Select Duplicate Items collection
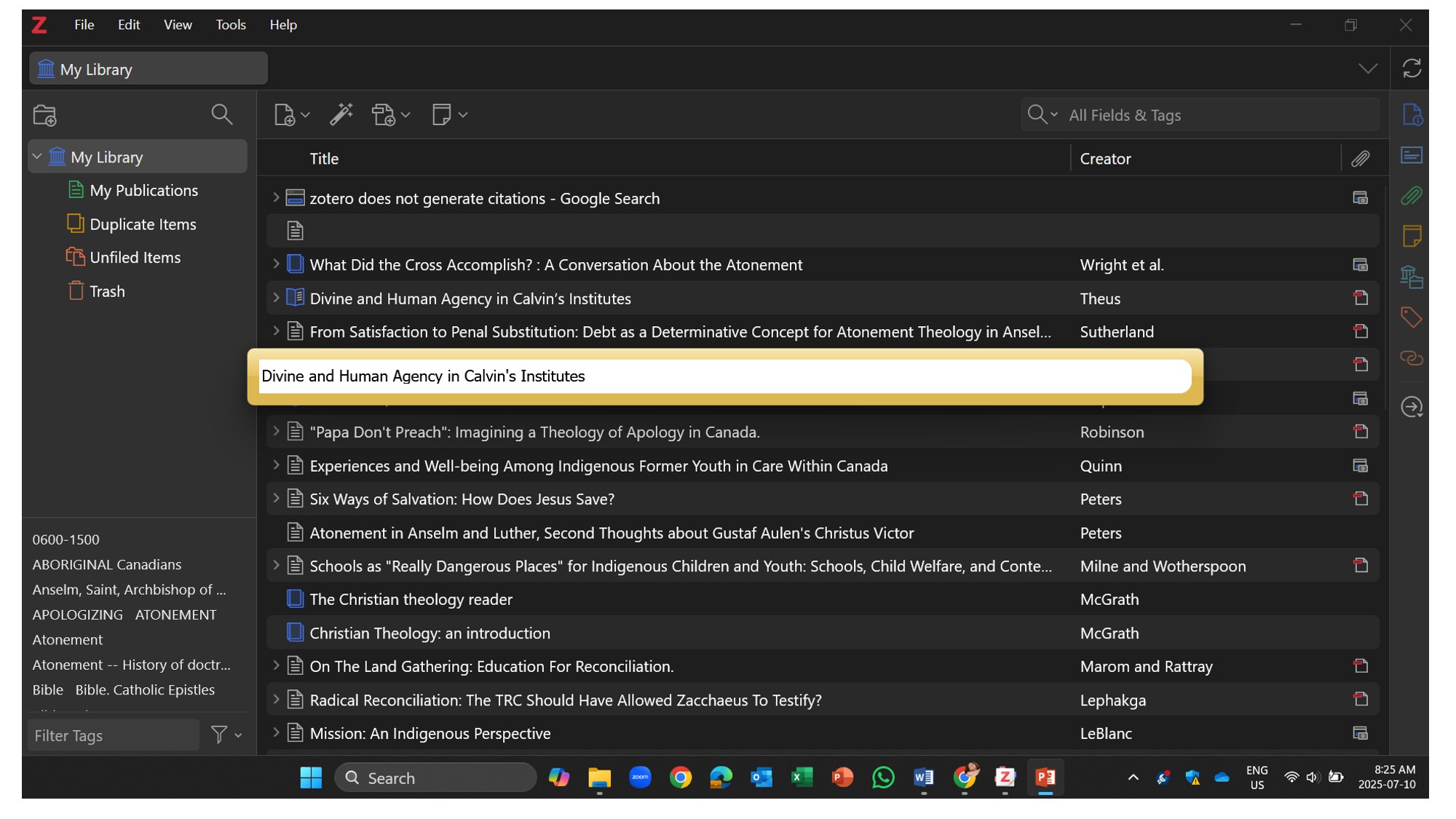The height and width of the screenshot is (819, 1456). (x=143, y=224)
